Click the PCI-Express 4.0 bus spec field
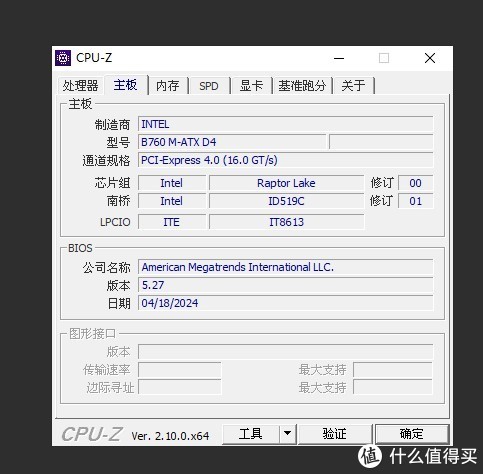 tap(286, 160)
